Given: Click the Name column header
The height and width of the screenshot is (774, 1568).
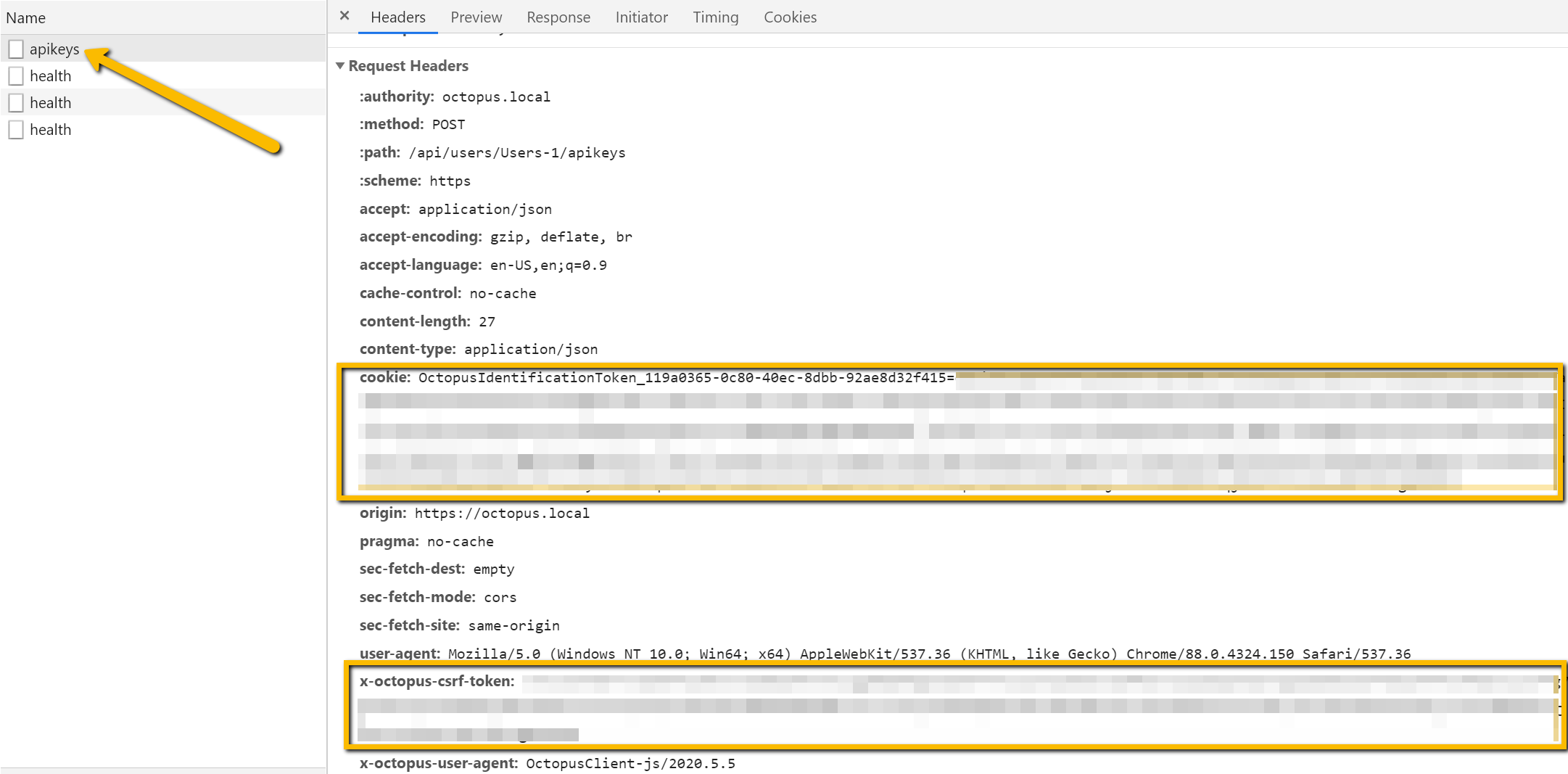Looking at the screenshot, I should click(26, 17).
